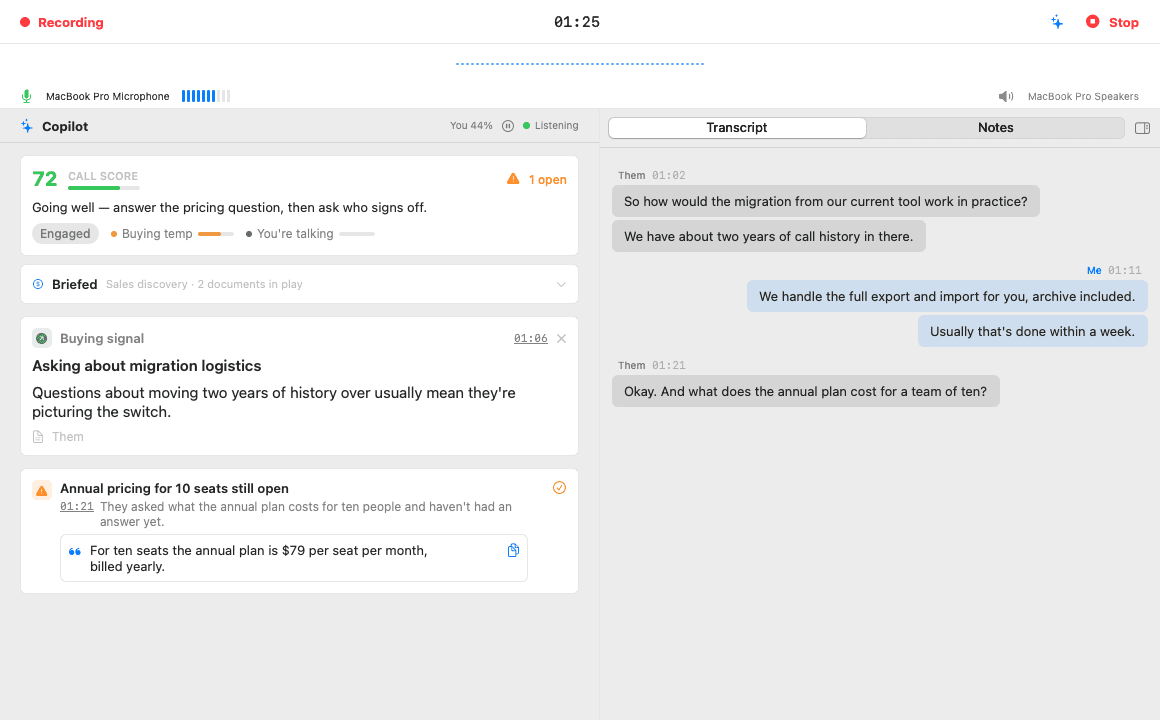
Task: Click the document icon beside Them source
Action: point(38,437)
